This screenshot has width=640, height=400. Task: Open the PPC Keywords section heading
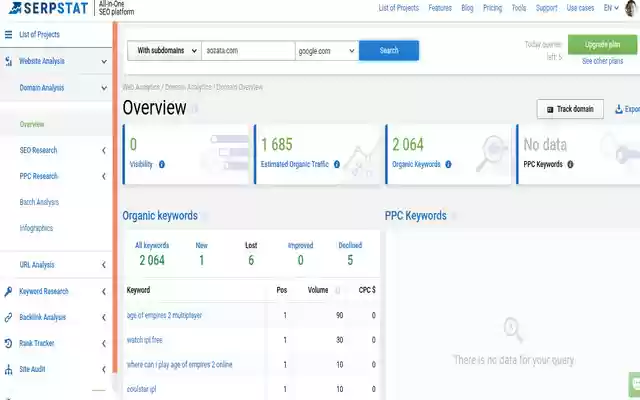pyautogui.click(x=416, y=216)
